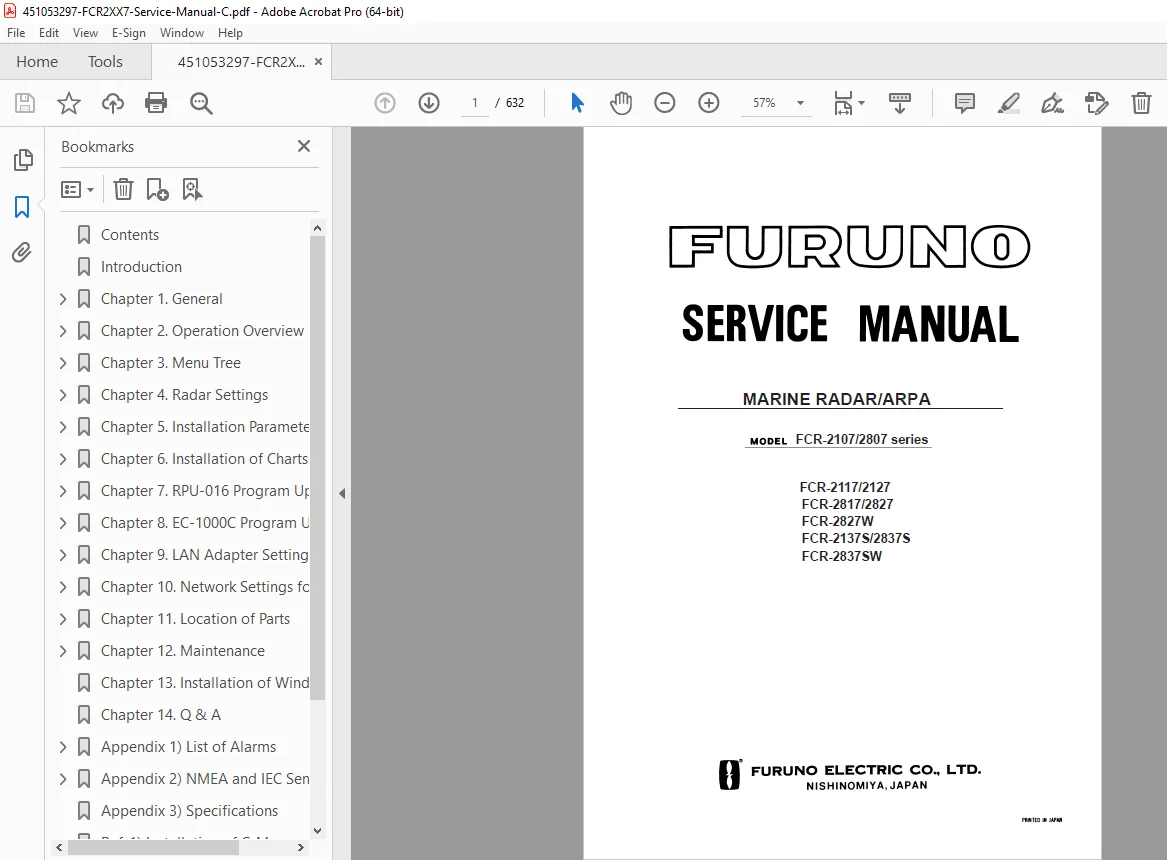Click bookmarks horizontal scroll right arrow
This screenshot has height=860, width=1167.
click(x=301, y=847)
